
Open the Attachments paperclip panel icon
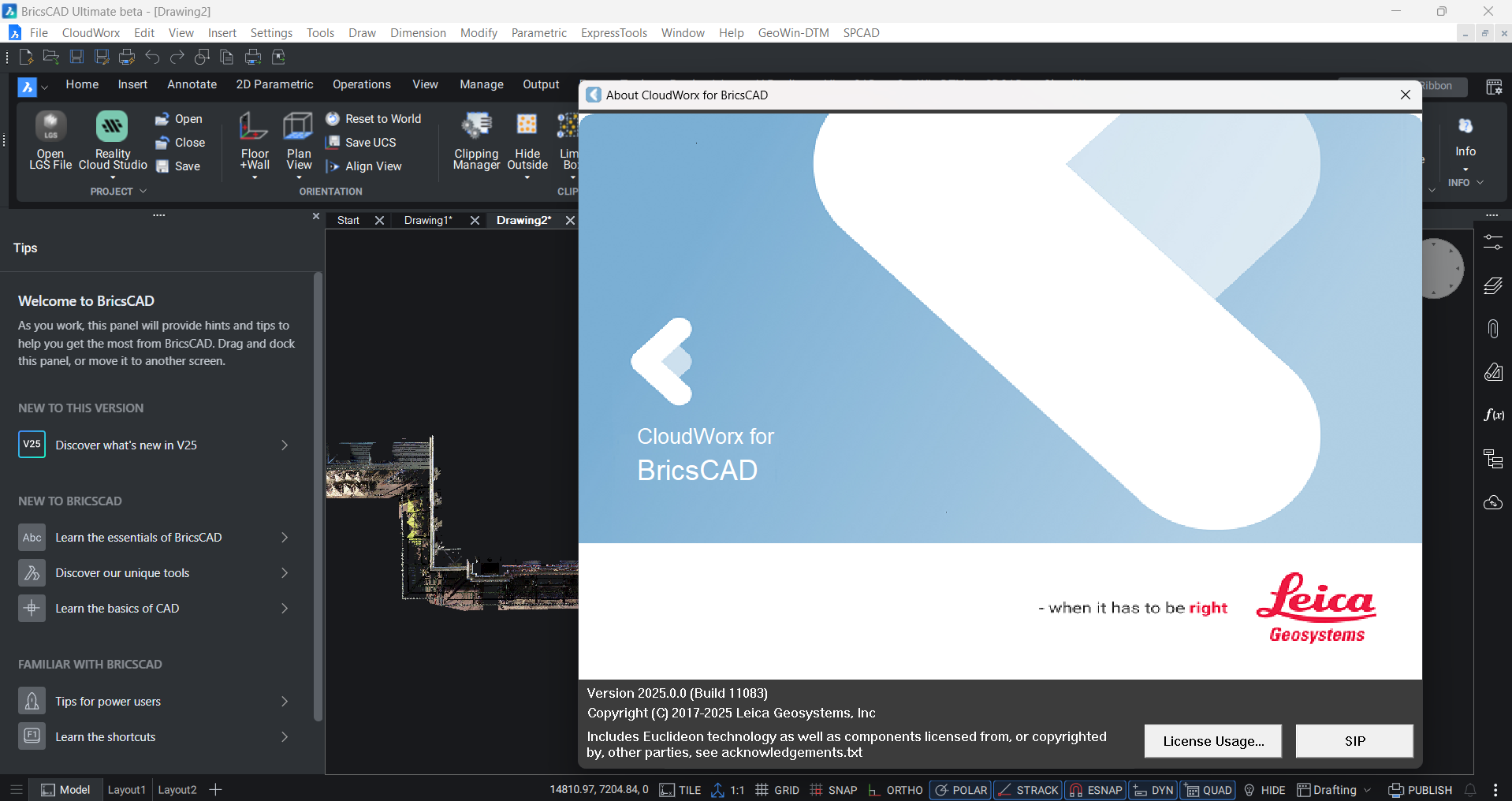point(1493,329)
